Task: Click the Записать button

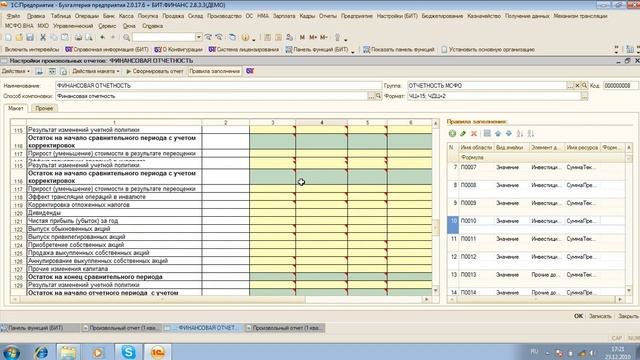Action: click(600, 316)
